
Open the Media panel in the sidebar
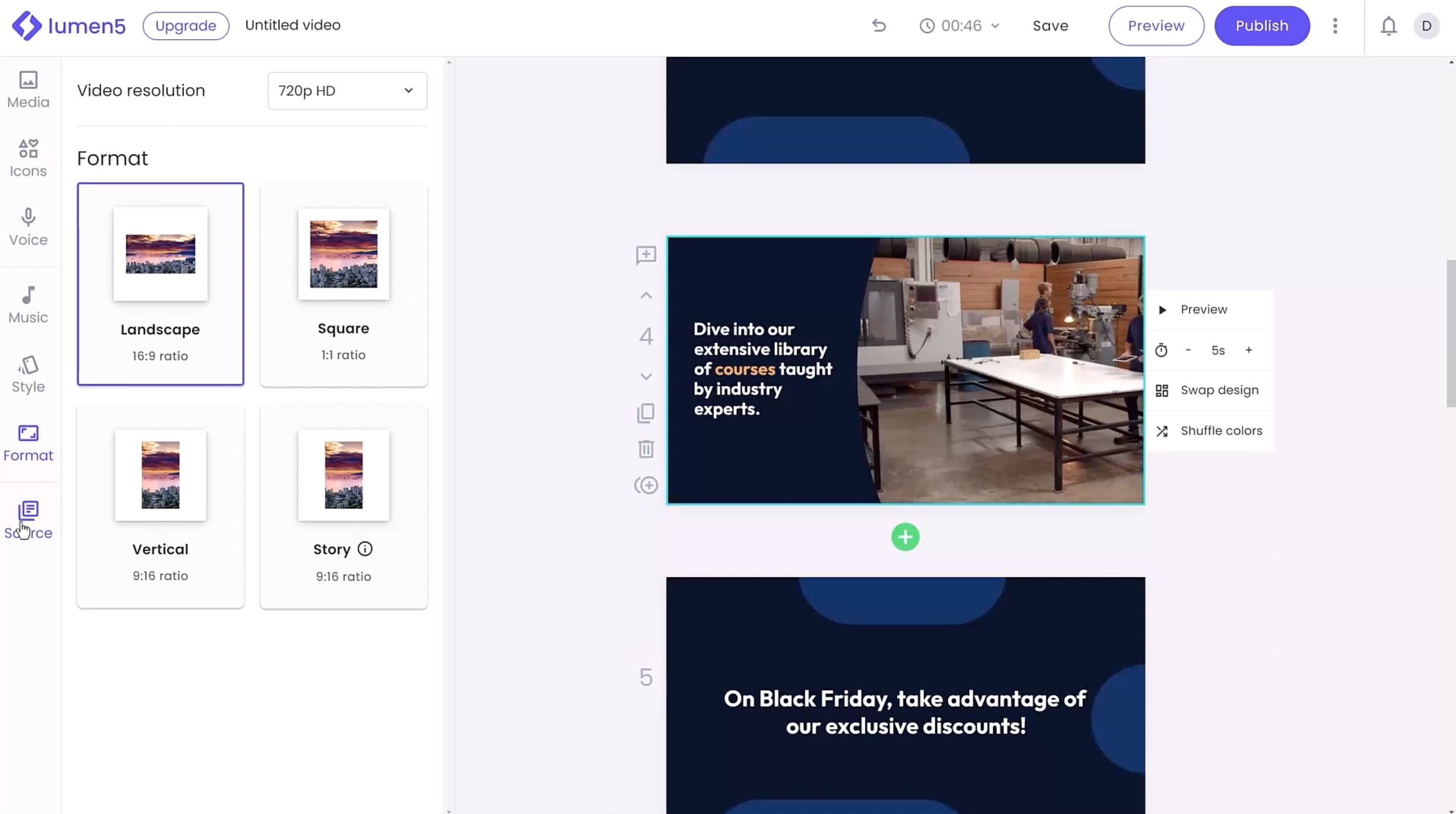28,90
